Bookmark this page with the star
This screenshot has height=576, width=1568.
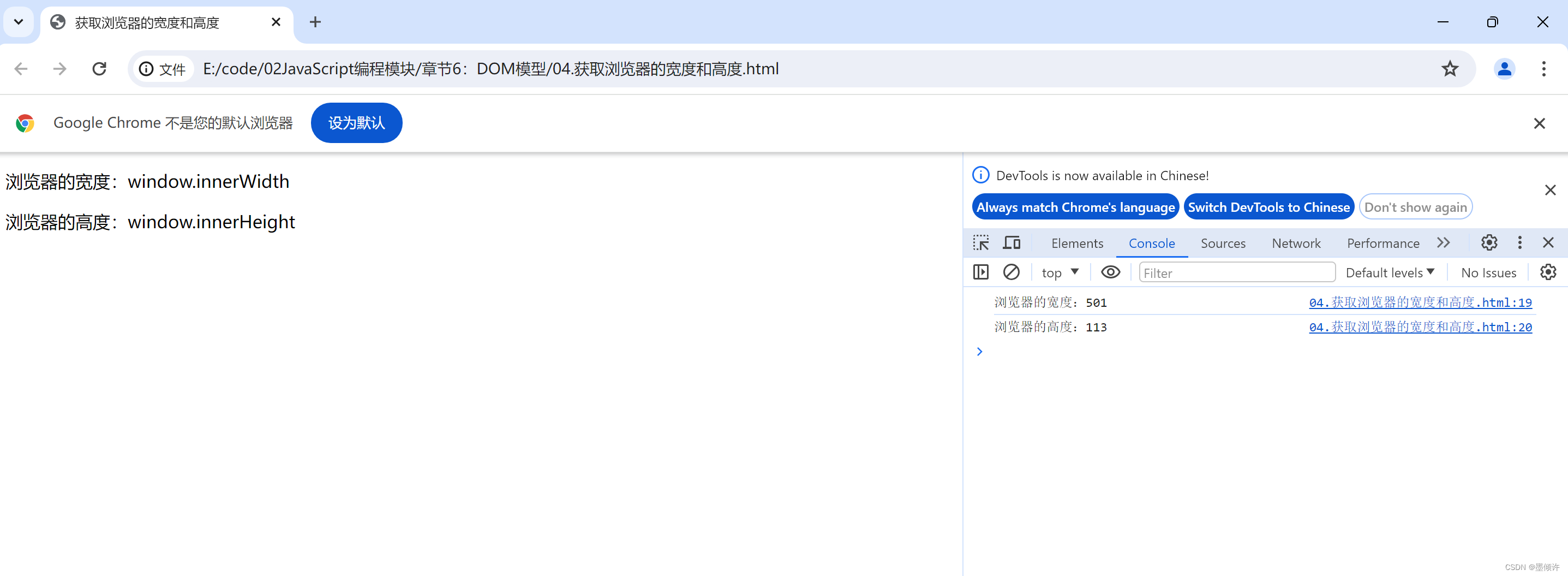[1451, 69]
